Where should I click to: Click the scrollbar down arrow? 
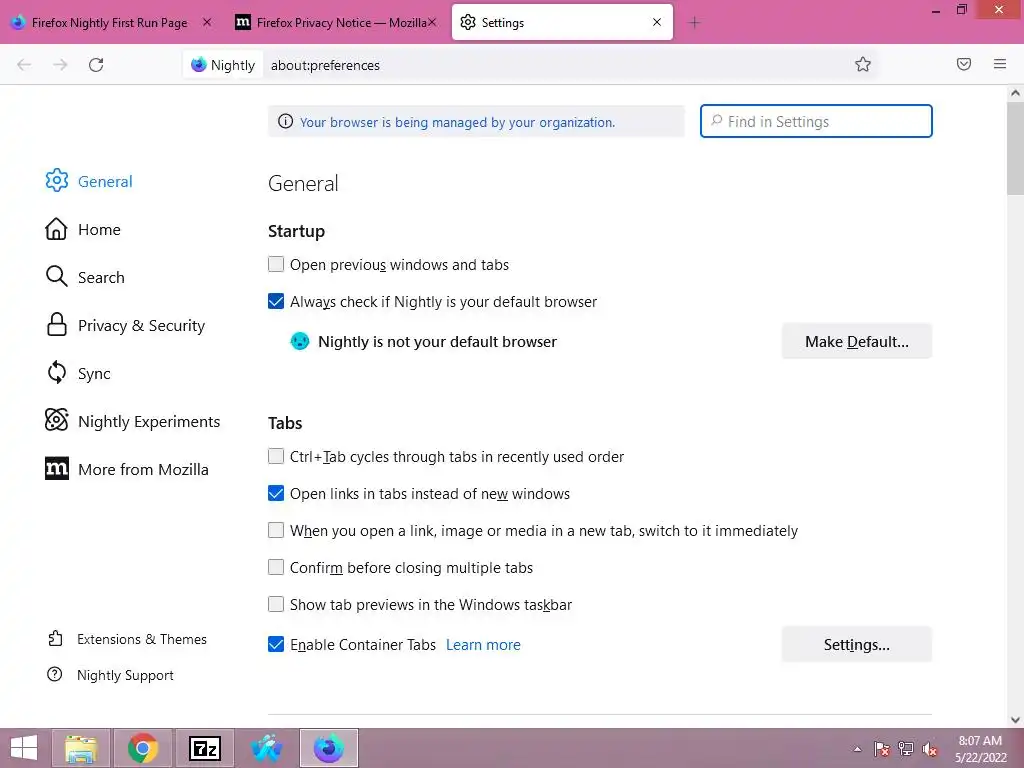1015,720
